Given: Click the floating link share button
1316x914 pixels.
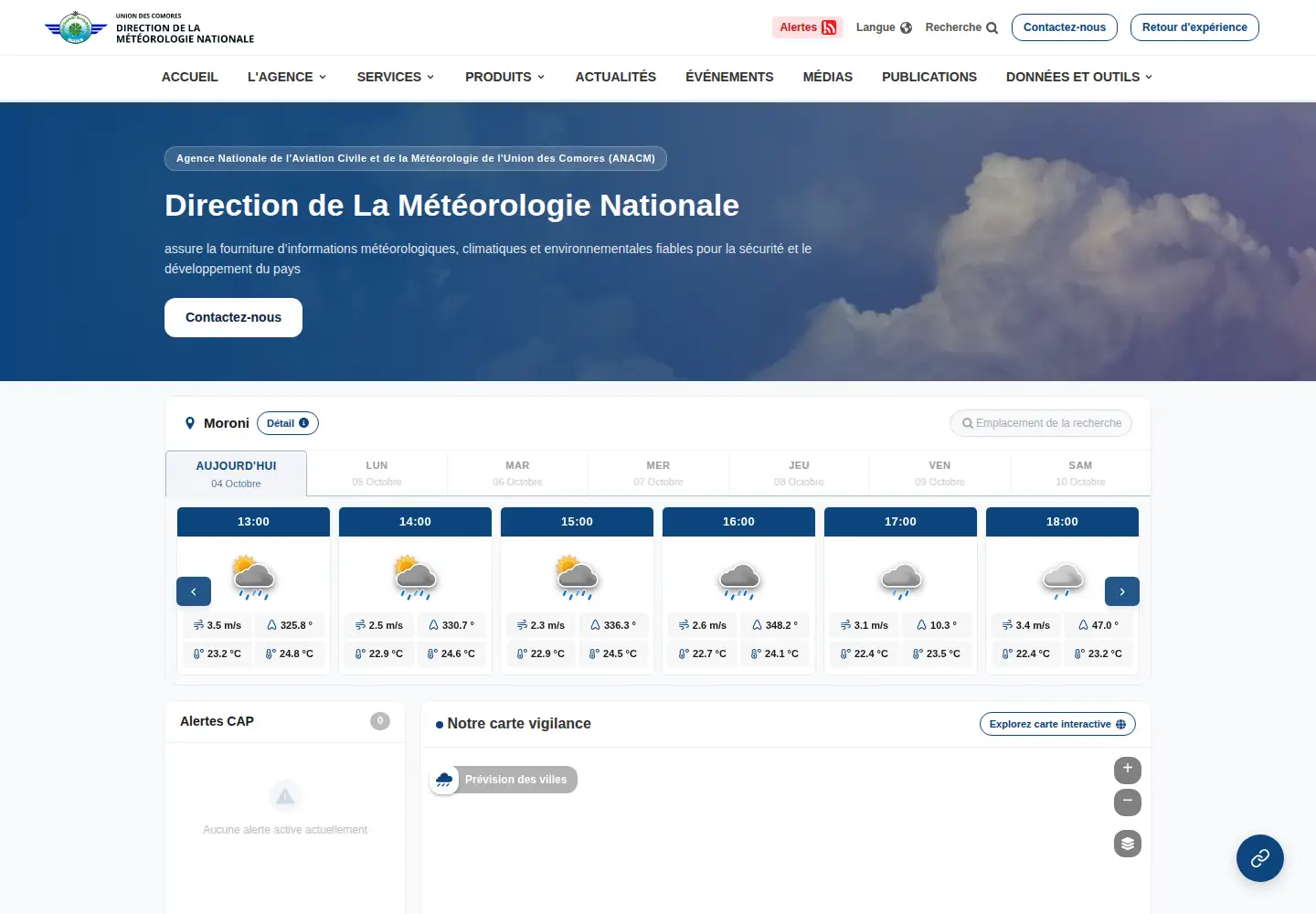Looking at the screenshot, I should click(x=1260, y=858).
